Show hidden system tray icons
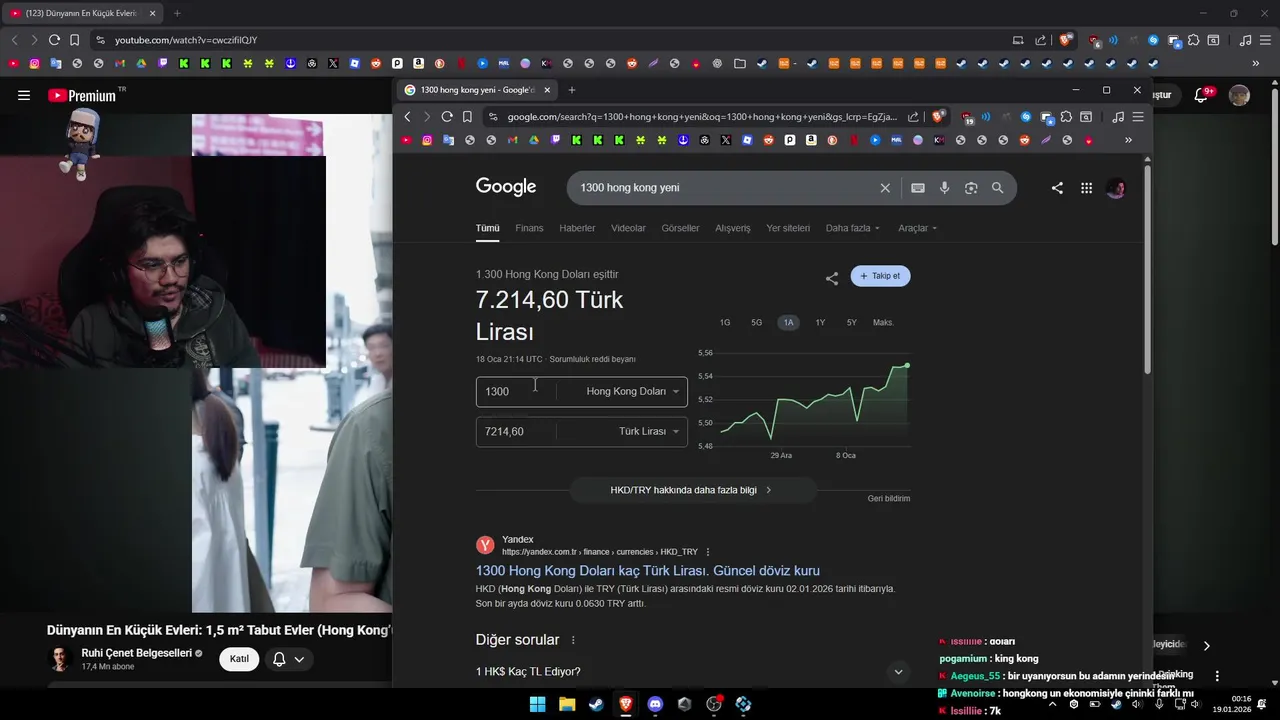This screenshot has height=720, width=1280. coord(1052,704)
